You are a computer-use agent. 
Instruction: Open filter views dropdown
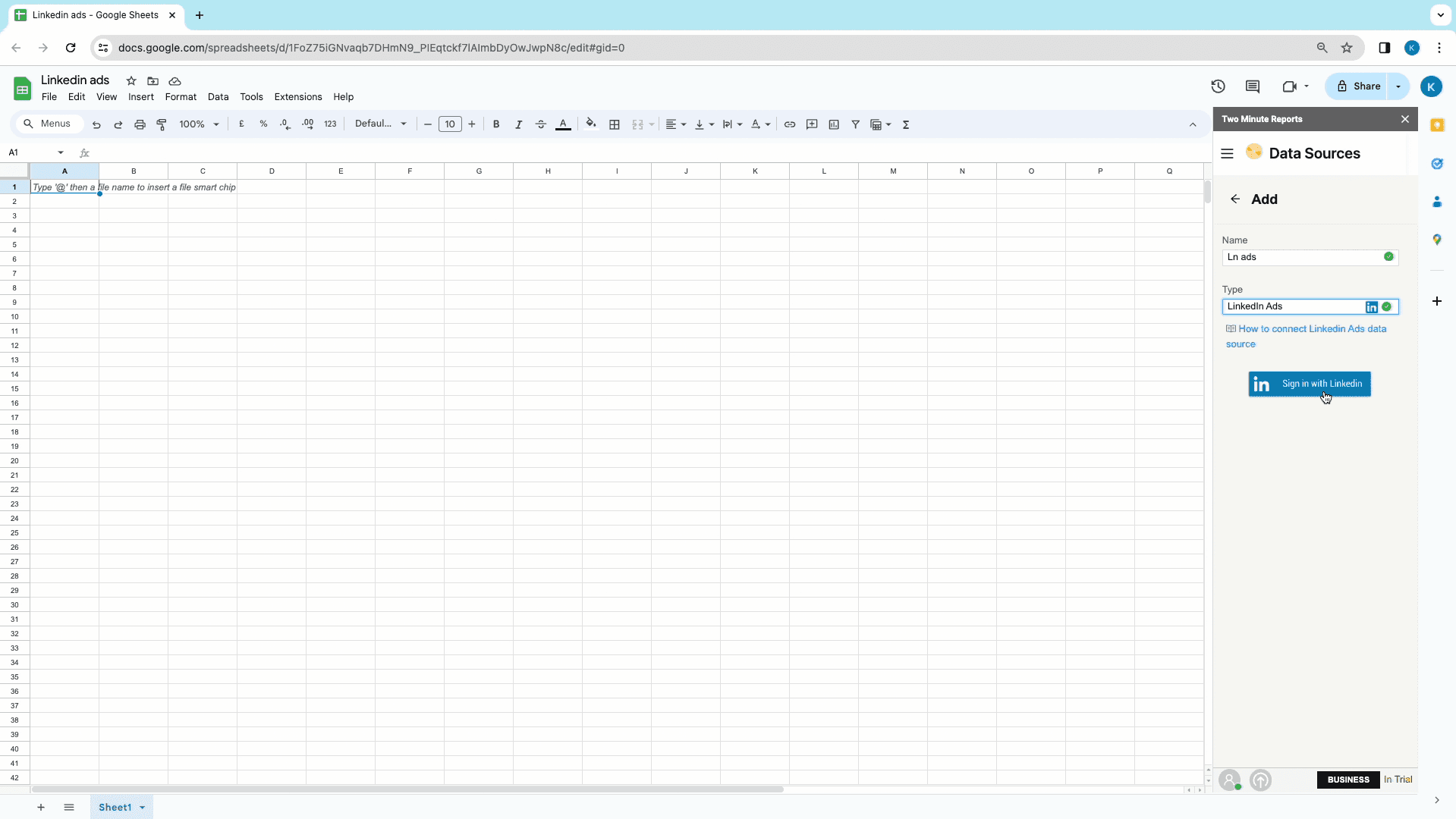[x=880, y=124]
